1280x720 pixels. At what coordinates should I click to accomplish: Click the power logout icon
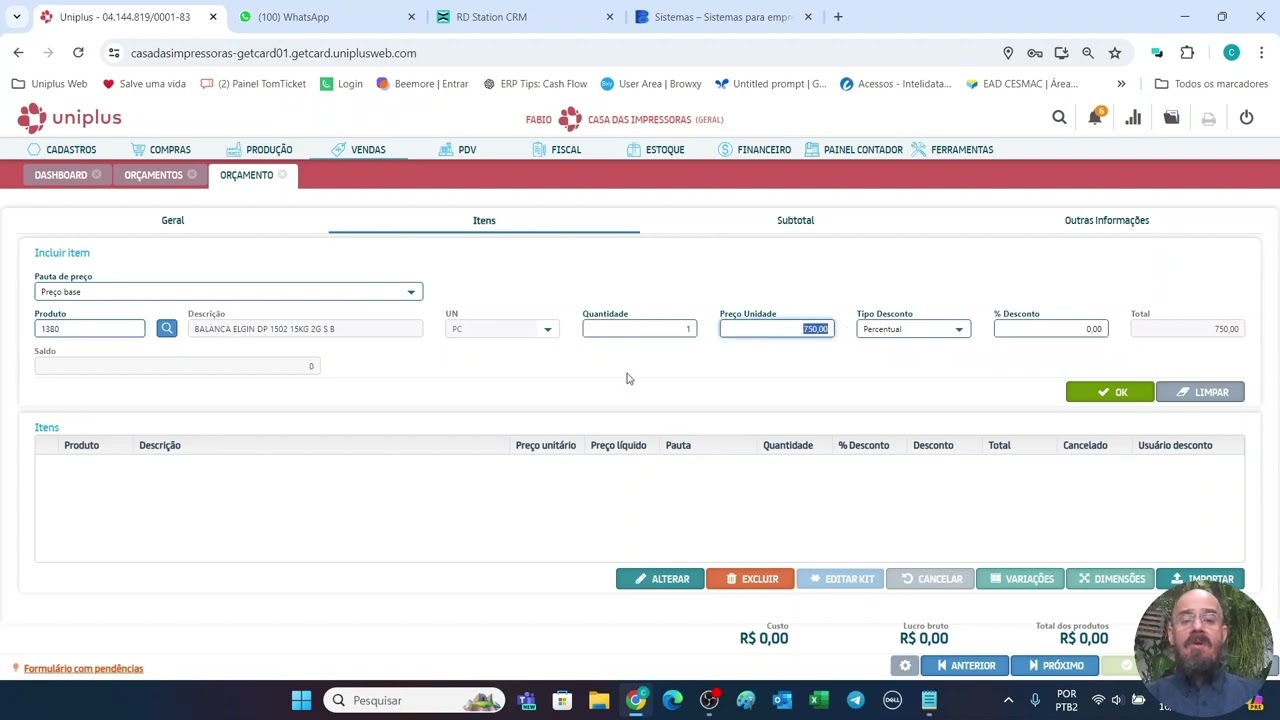1246,118
